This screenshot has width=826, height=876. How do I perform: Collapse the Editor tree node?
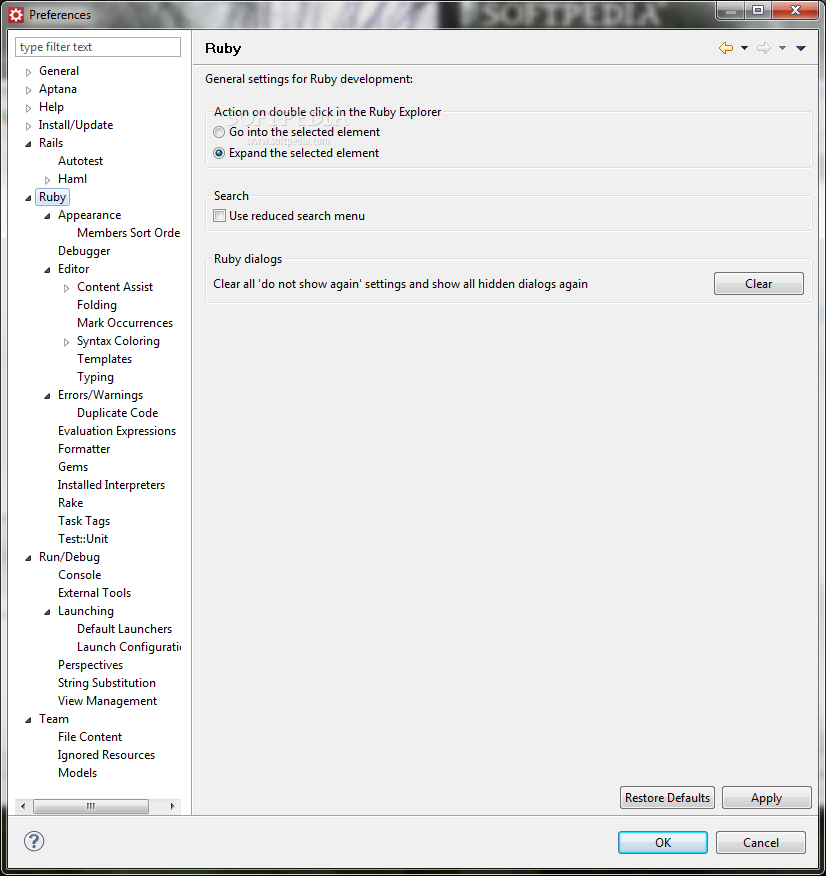click(x=47, y=270)
